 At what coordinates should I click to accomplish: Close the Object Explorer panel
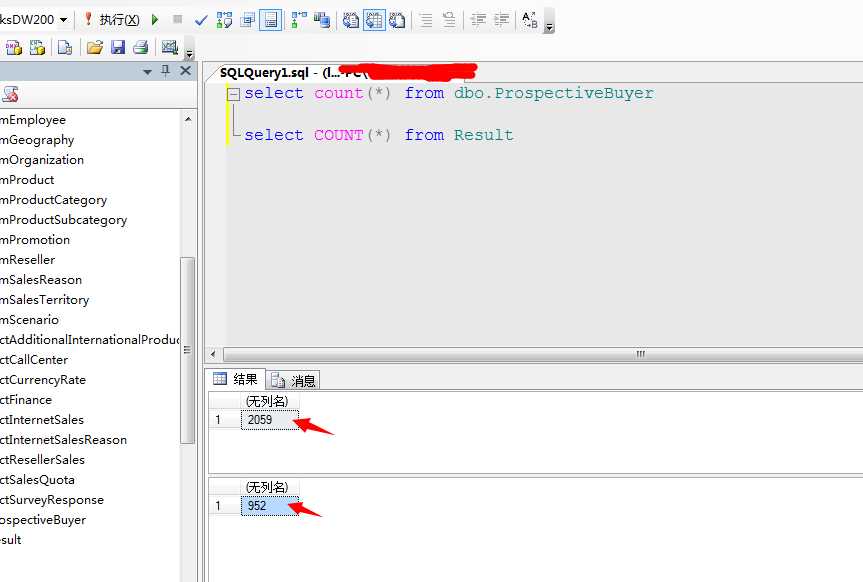click(x=185, y=70)
